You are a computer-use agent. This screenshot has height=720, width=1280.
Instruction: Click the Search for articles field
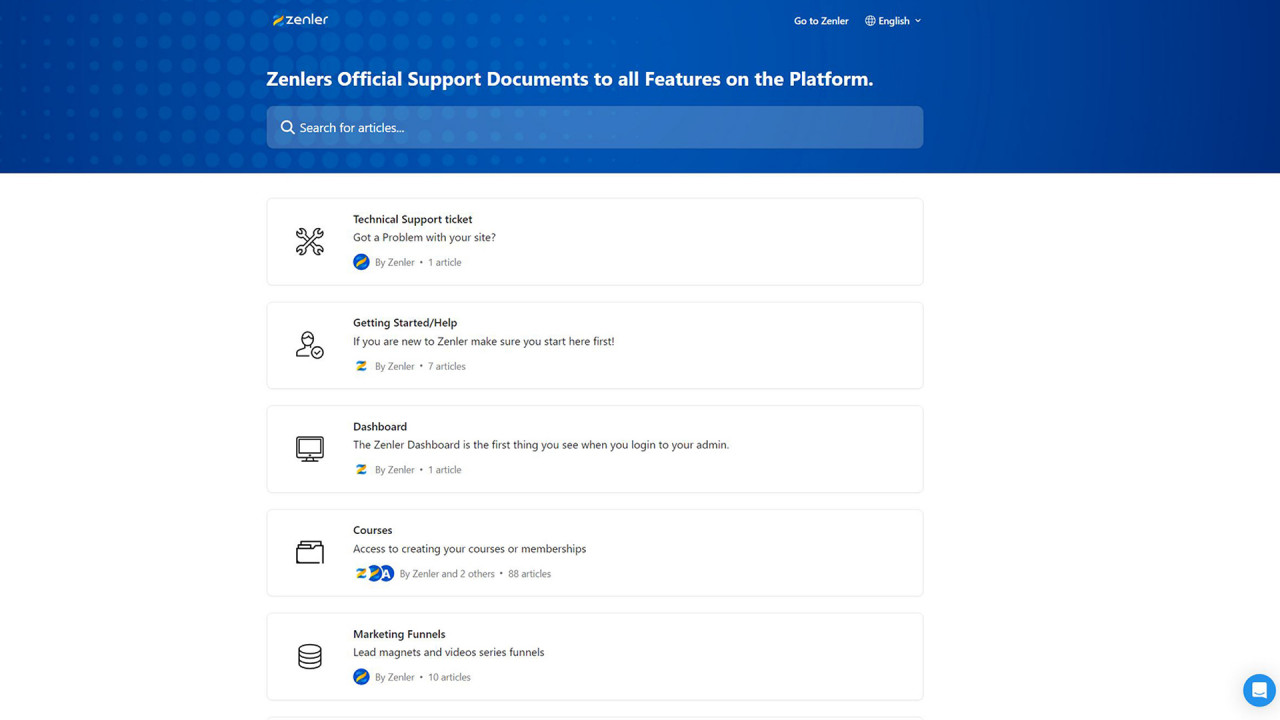[x=595, y=127]
